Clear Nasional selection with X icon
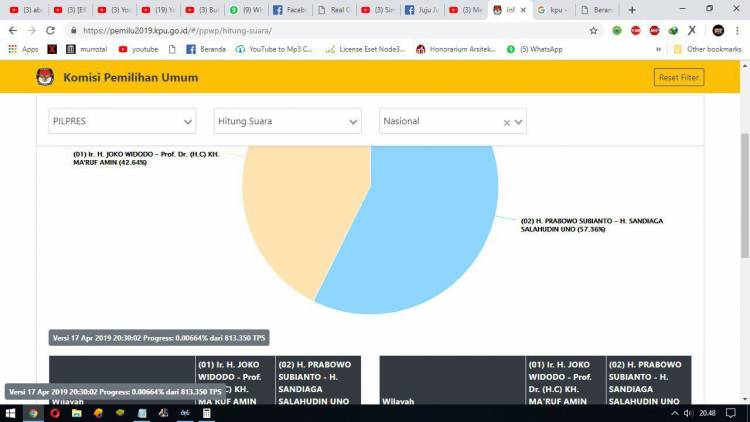 pos(506,122)
